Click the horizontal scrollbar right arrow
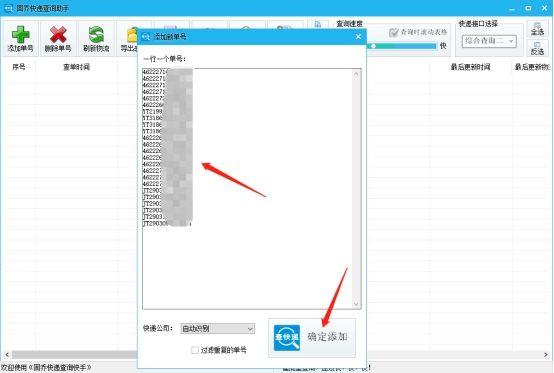The height and width of the screenshot is (373, 554). (x=546, y=354)
